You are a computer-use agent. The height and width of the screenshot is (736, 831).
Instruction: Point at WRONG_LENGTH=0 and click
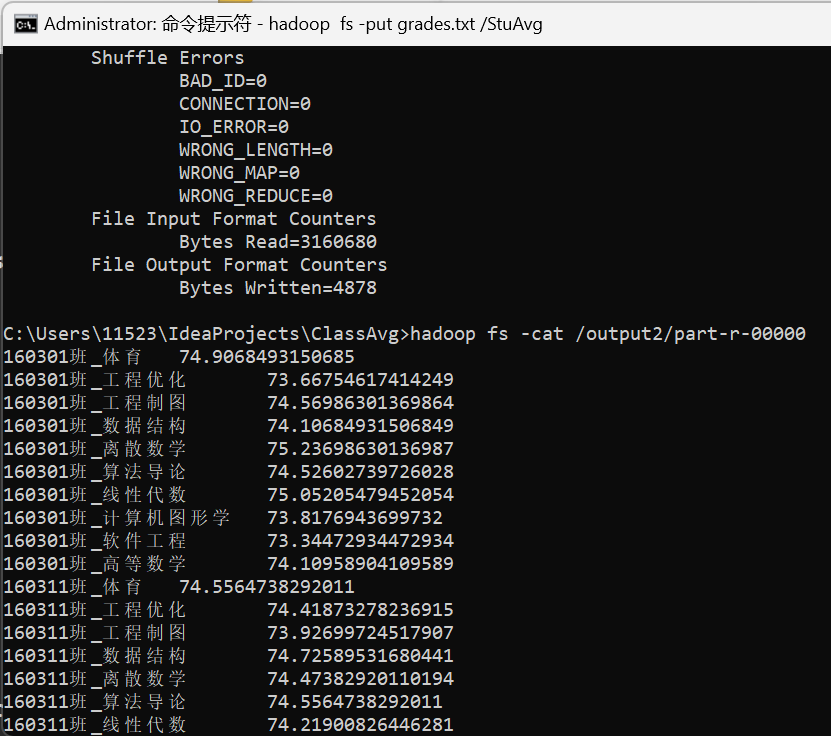[255, 150]
